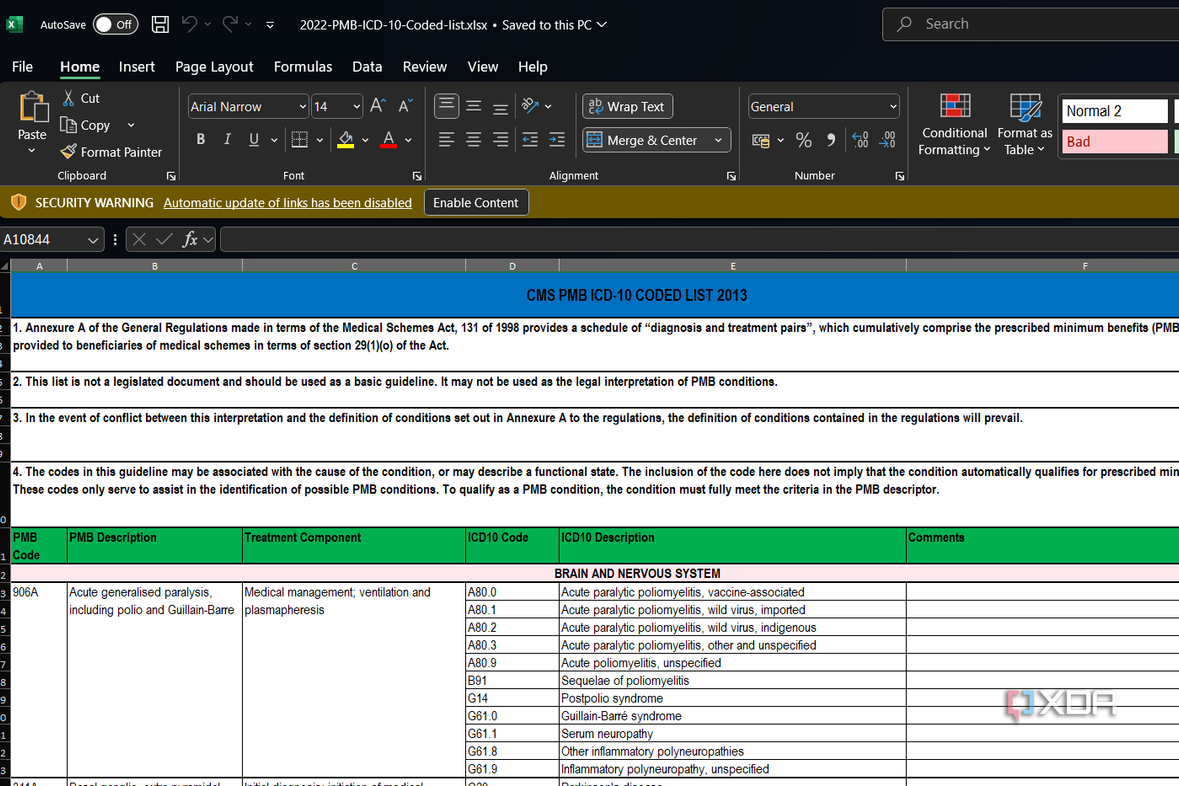
Task: Switch to the Formulas tab
Action: tap(303, 66)
